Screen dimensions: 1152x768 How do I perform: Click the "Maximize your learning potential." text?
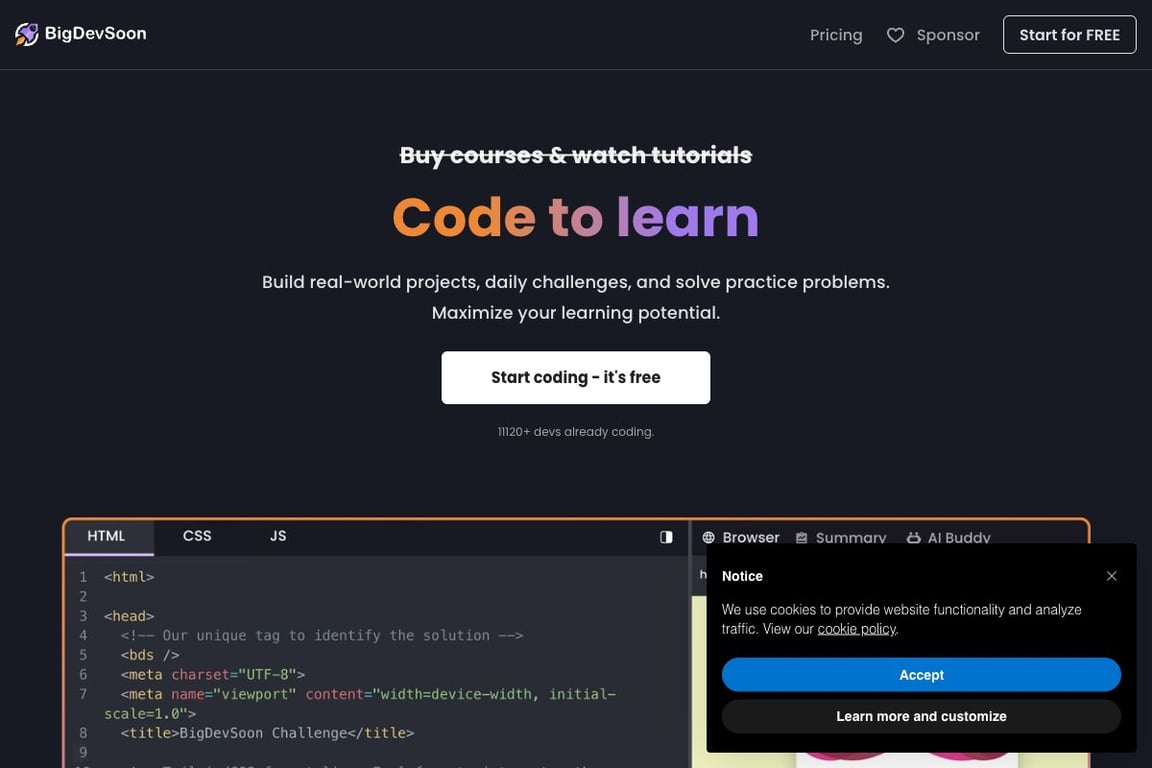pyautogui.click(x=575, y=313)
